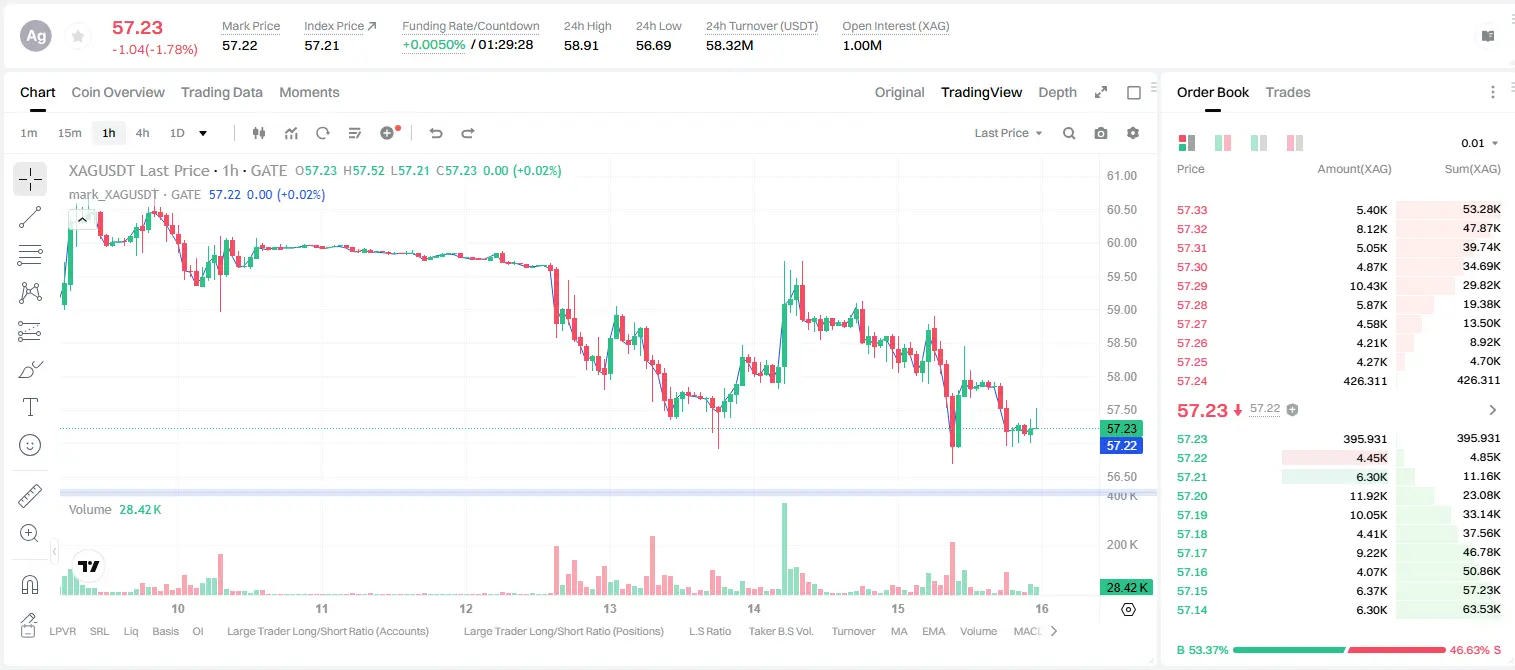
Task: Open chart settings gear icon
Action: click(1133, 133)
